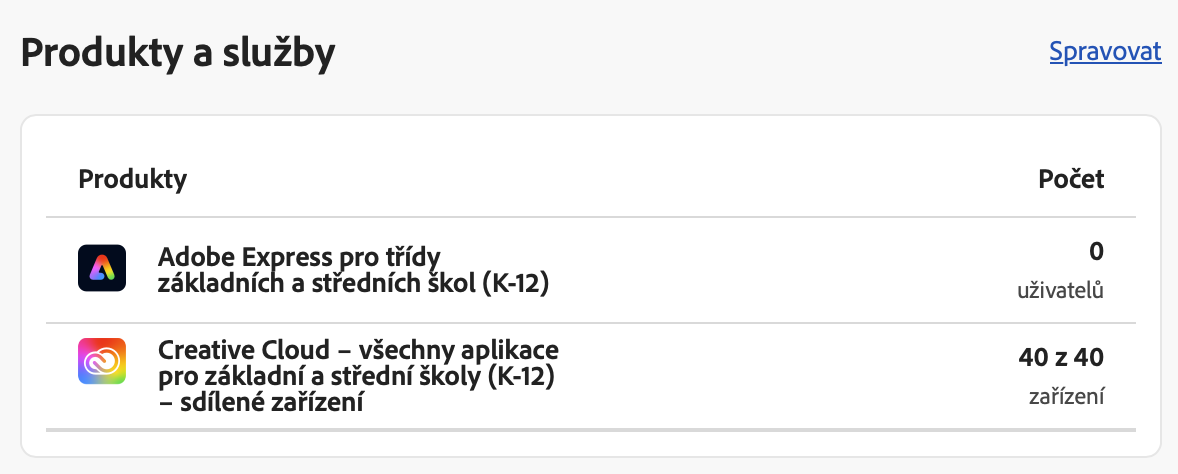Viewport: 1178px width, 474px height.
Task: Click "(K-12)" in the Creative Cloud row
Action: click(x=521, y=378)
